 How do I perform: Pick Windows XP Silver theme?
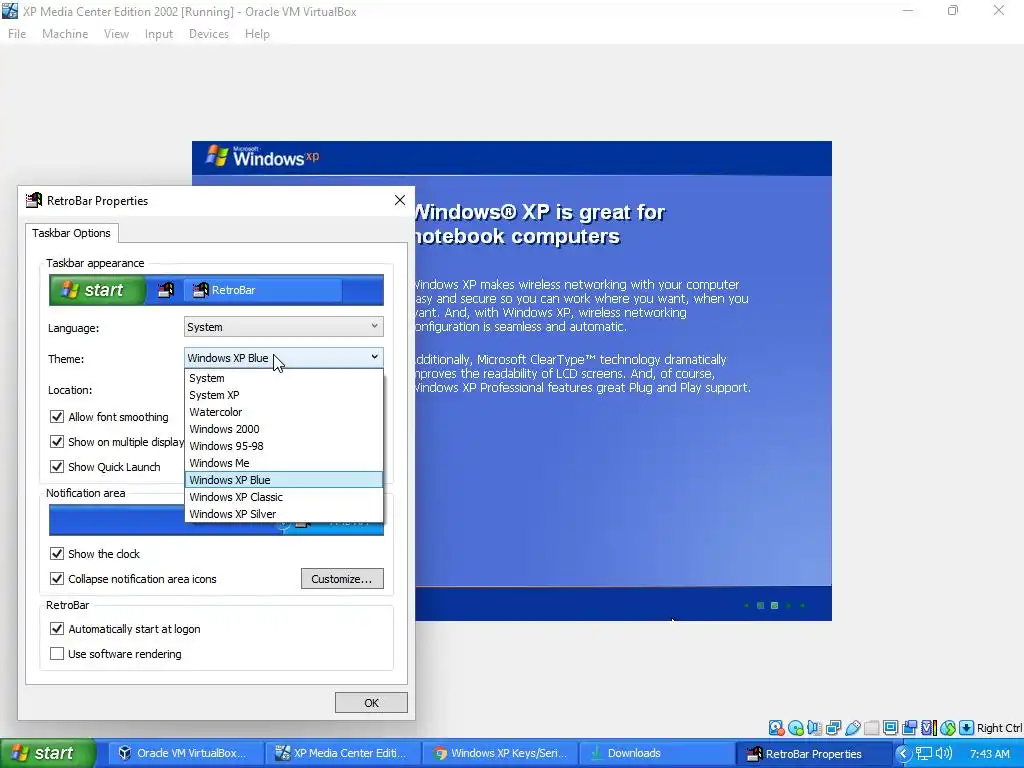pyautogui.click(x=283, y=514)
